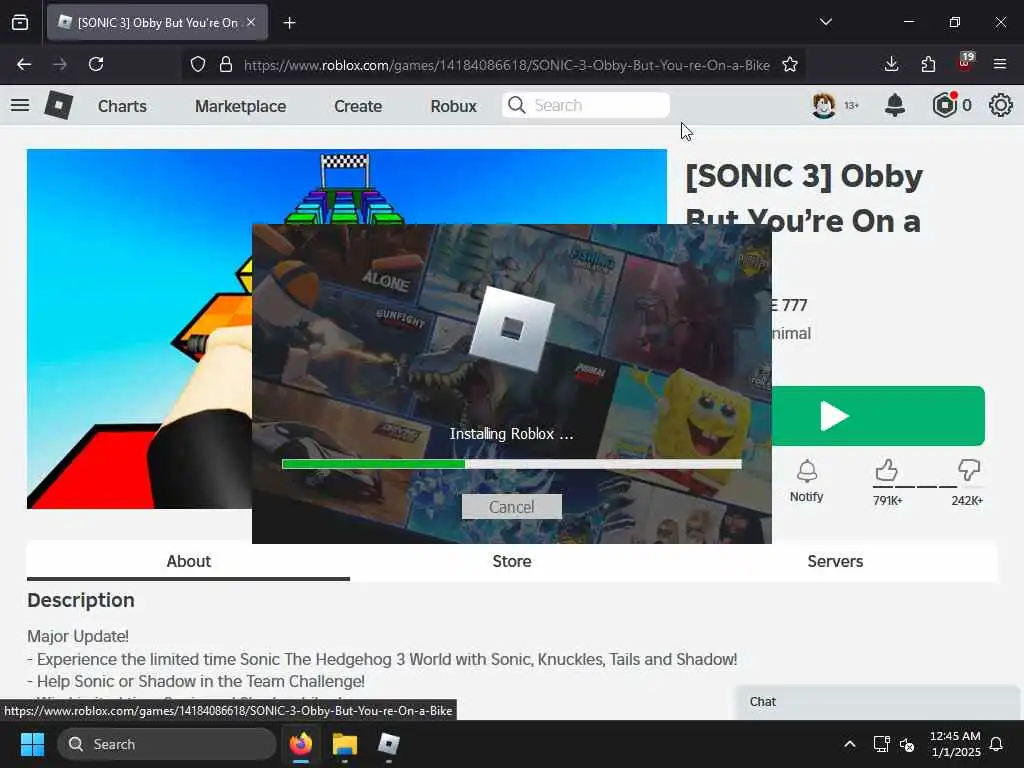1024x768 pixels.
Task: Click the Roblox logo home icon
Action: coord(58,105)
